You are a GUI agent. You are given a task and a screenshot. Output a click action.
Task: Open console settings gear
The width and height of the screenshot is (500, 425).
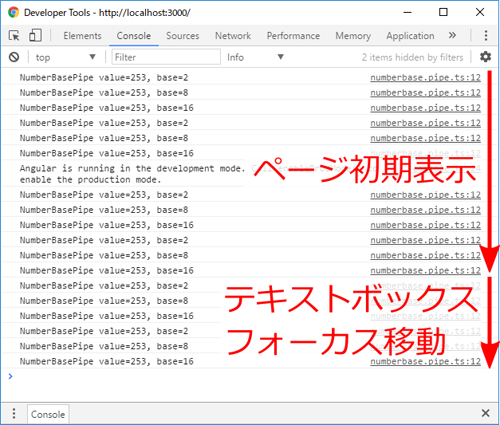485,57
